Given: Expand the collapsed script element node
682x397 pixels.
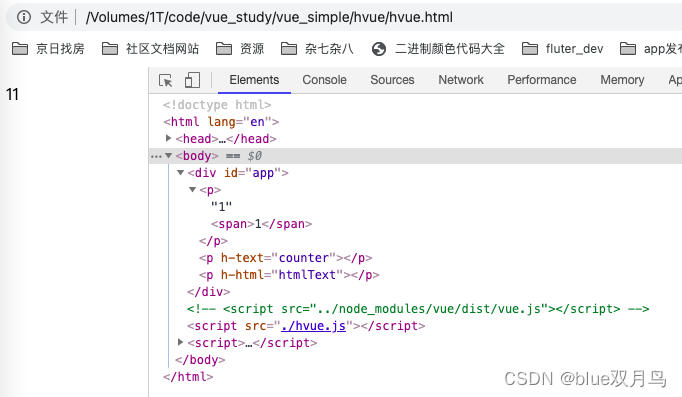Looking at the screenshot, I should coord(181,343).
